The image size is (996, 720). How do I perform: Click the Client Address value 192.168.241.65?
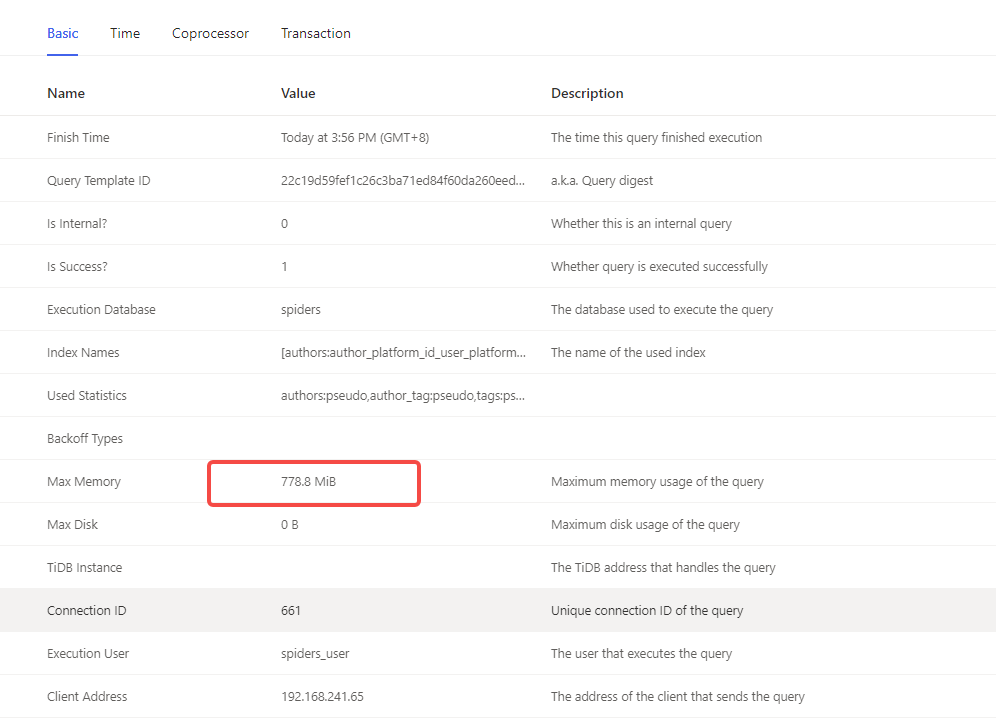click(322, 696)
